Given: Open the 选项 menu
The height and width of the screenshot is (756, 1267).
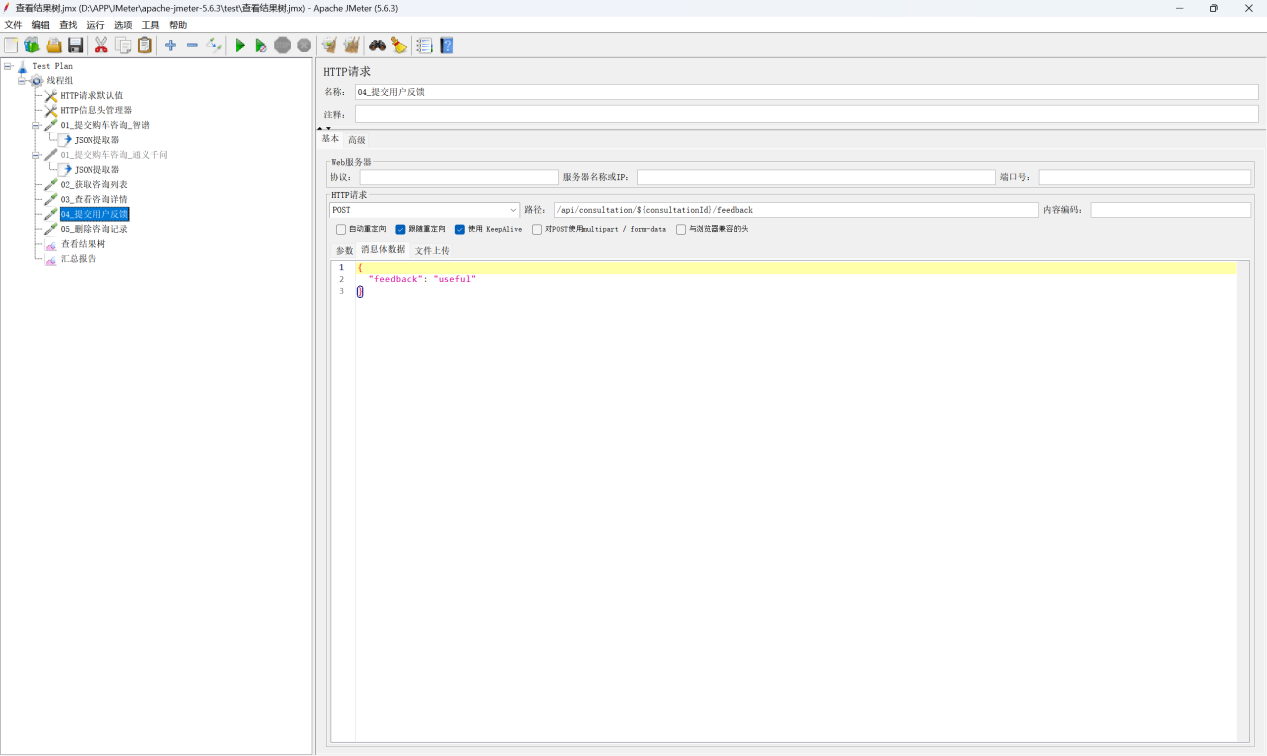Looking at the screenshot, I should (x=123, y=25).
